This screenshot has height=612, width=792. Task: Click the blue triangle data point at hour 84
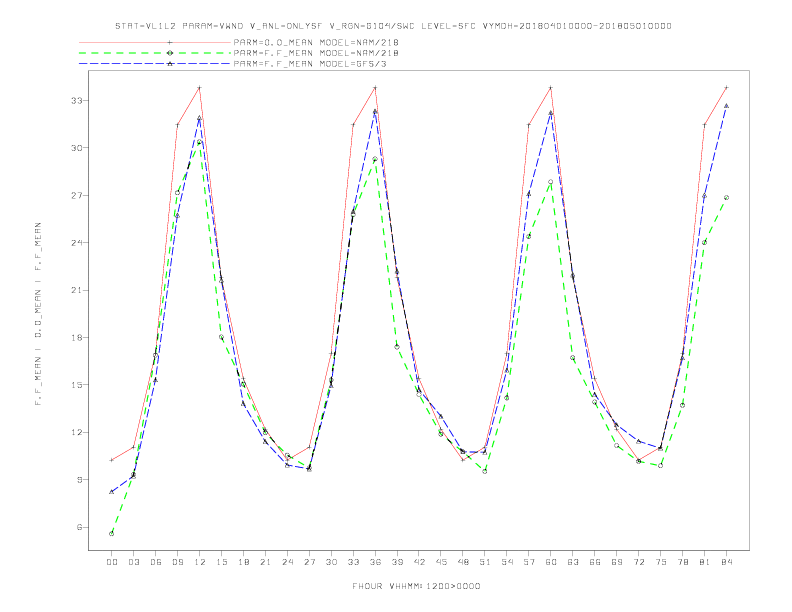[x=726, y=106]
